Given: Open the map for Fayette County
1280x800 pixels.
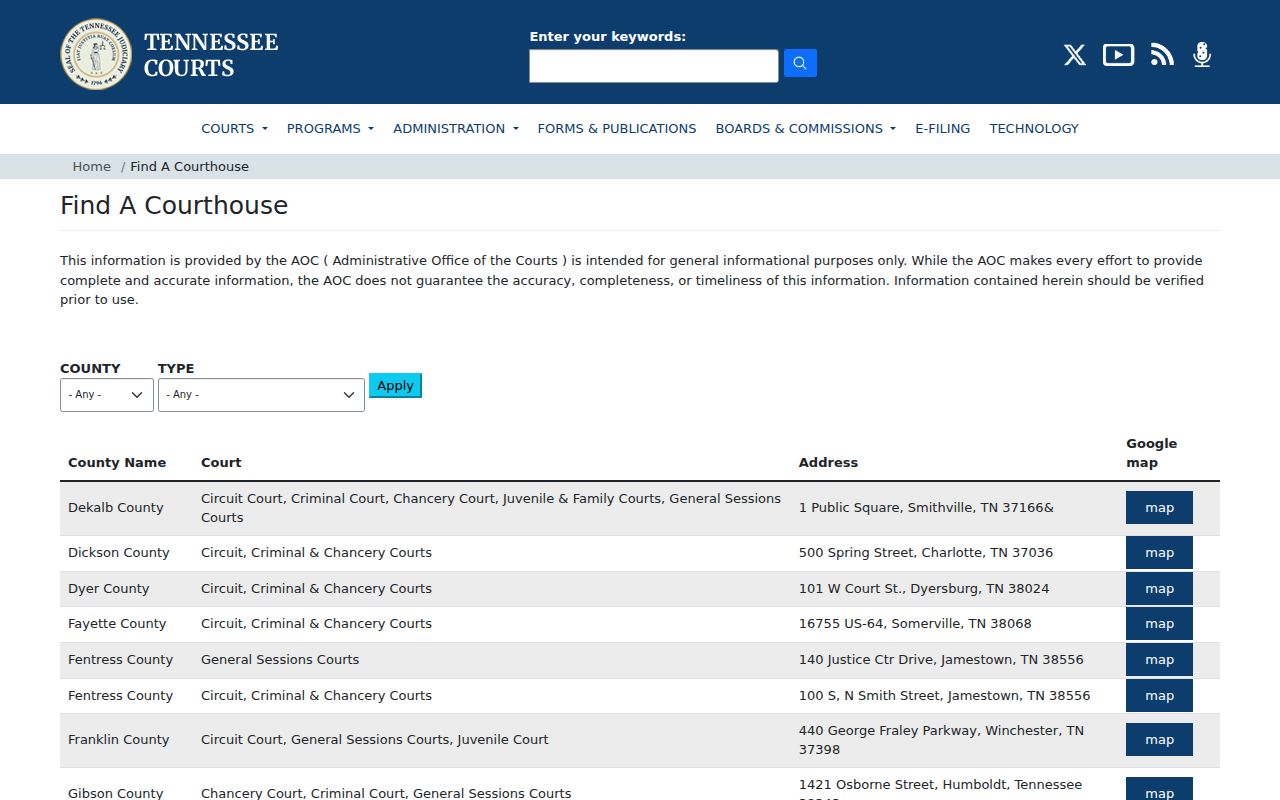Looking at the screenshot, I should point(1159,623).
